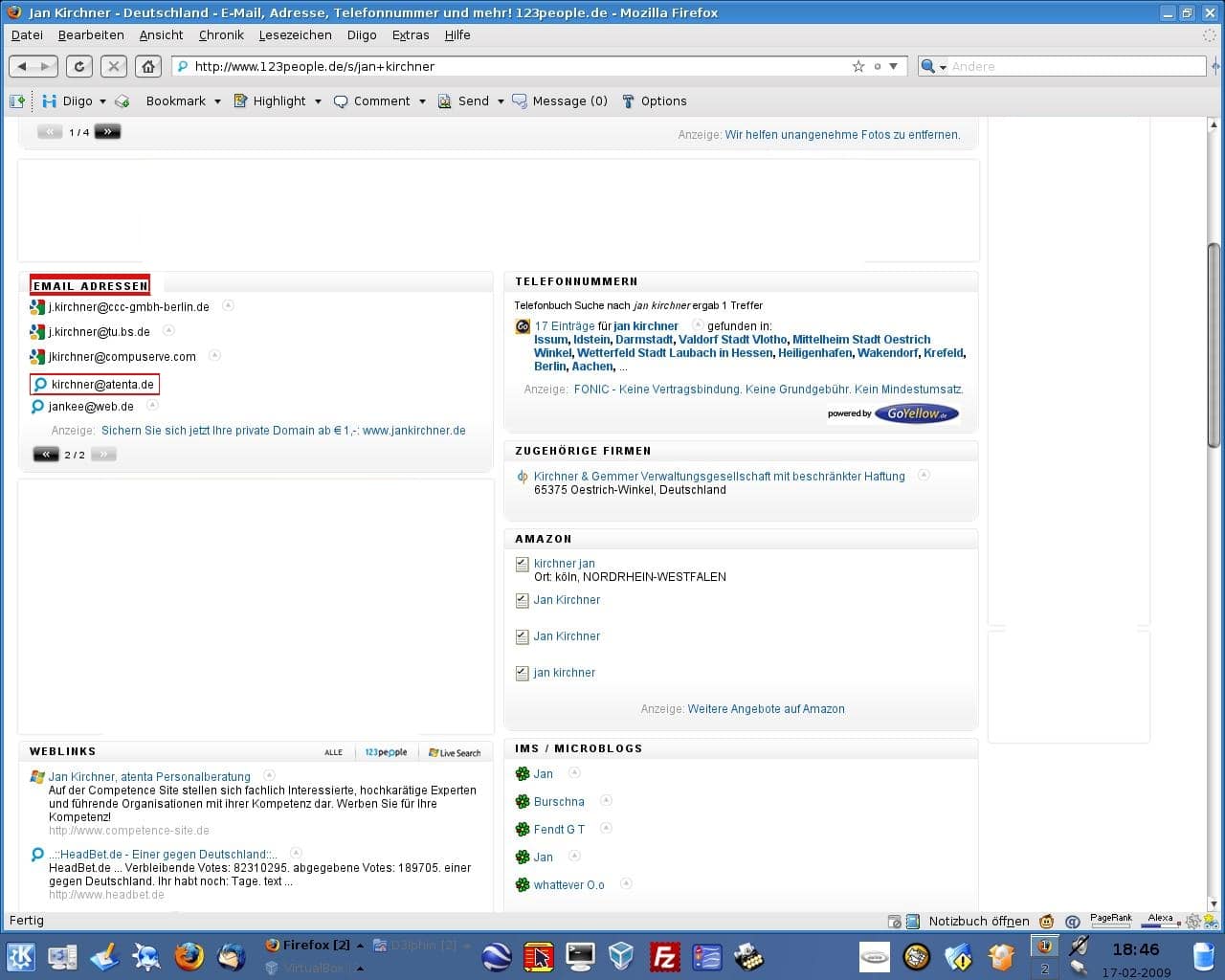Expand the Comment dropdown in Diigo toolbar
The image size is (1225, 980).
422,101
